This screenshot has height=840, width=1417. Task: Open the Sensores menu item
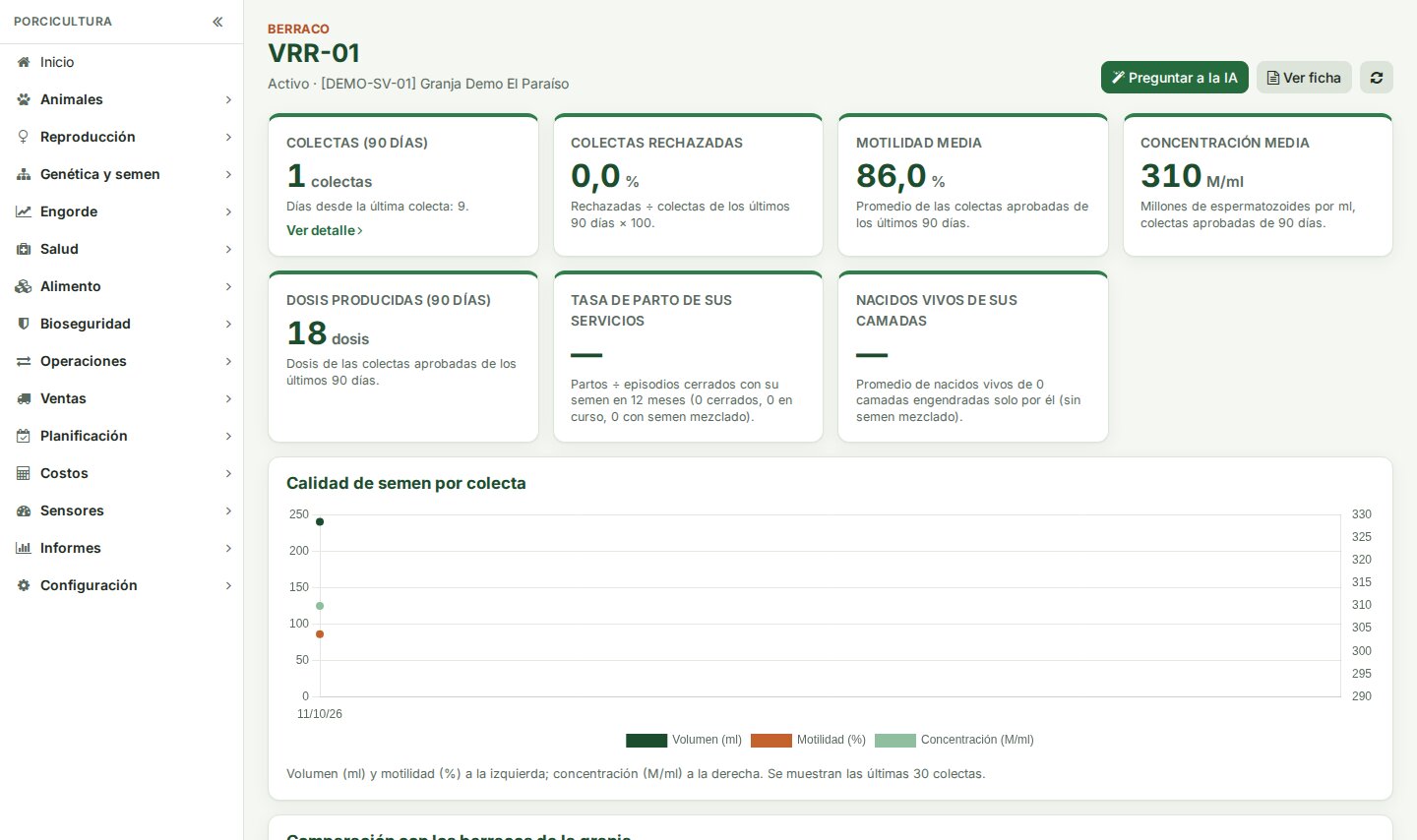[x=121, y=510]
